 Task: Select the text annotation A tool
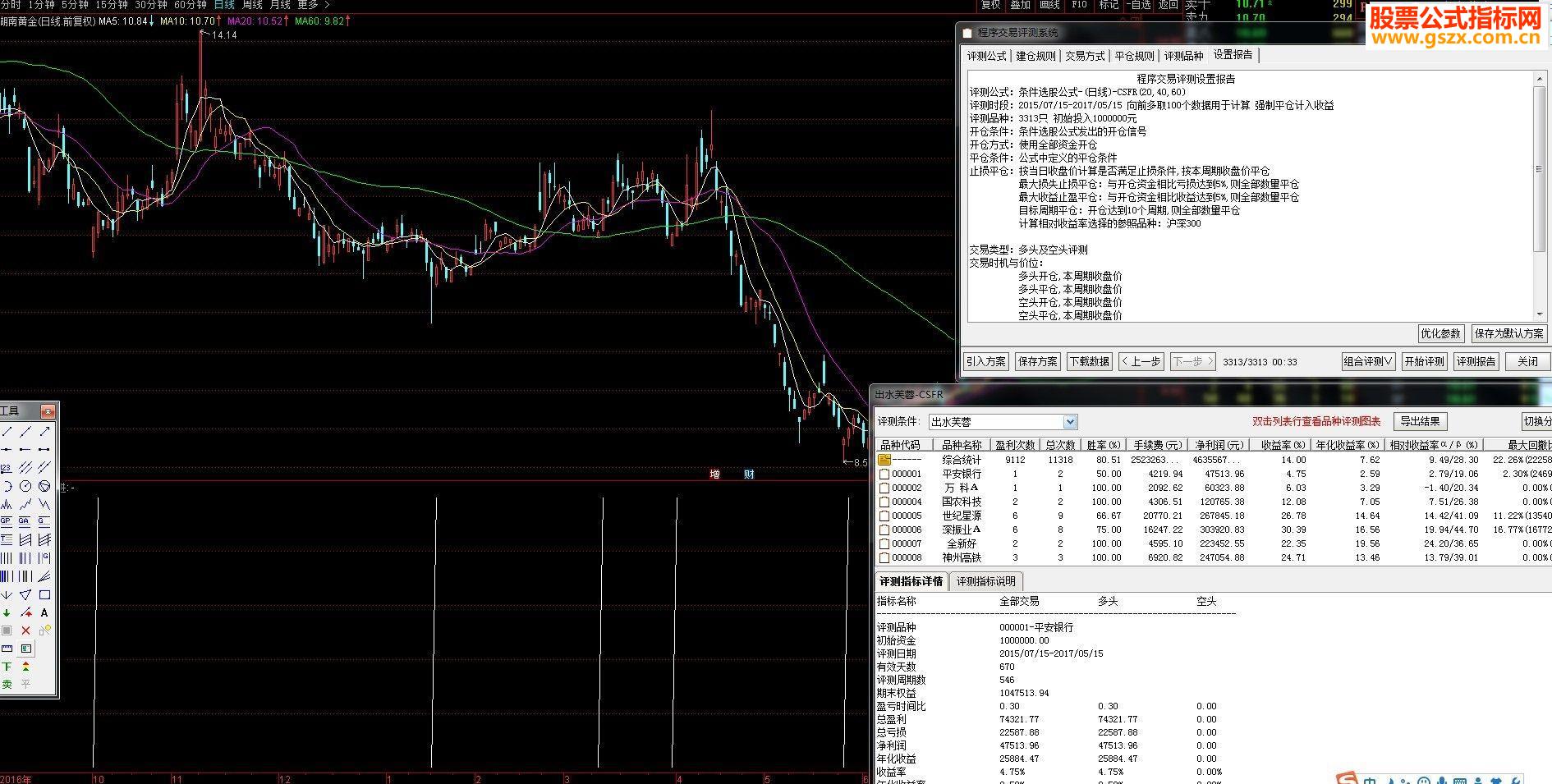[45, 612]
